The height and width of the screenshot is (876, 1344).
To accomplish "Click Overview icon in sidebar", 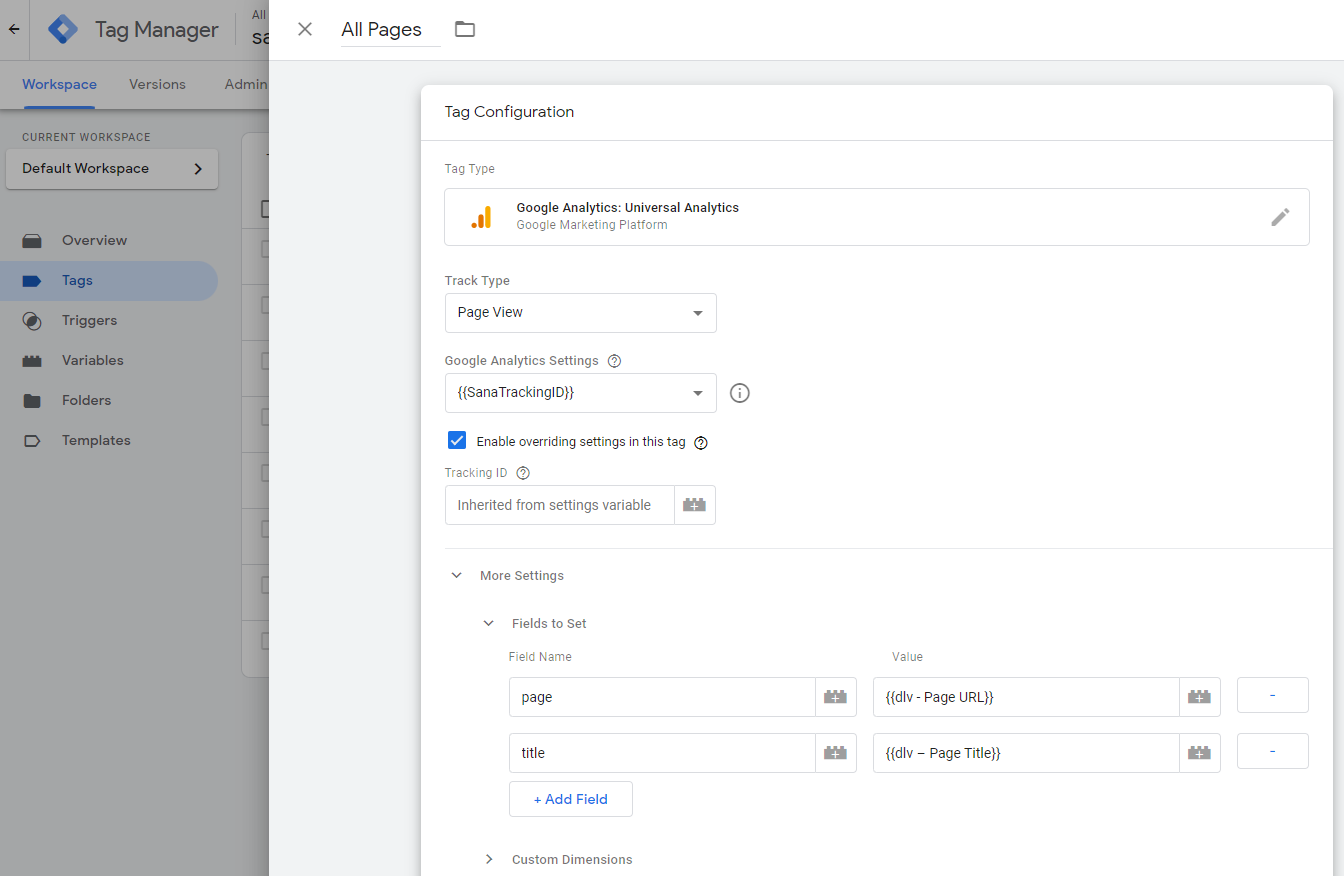I will coord(32,241).
